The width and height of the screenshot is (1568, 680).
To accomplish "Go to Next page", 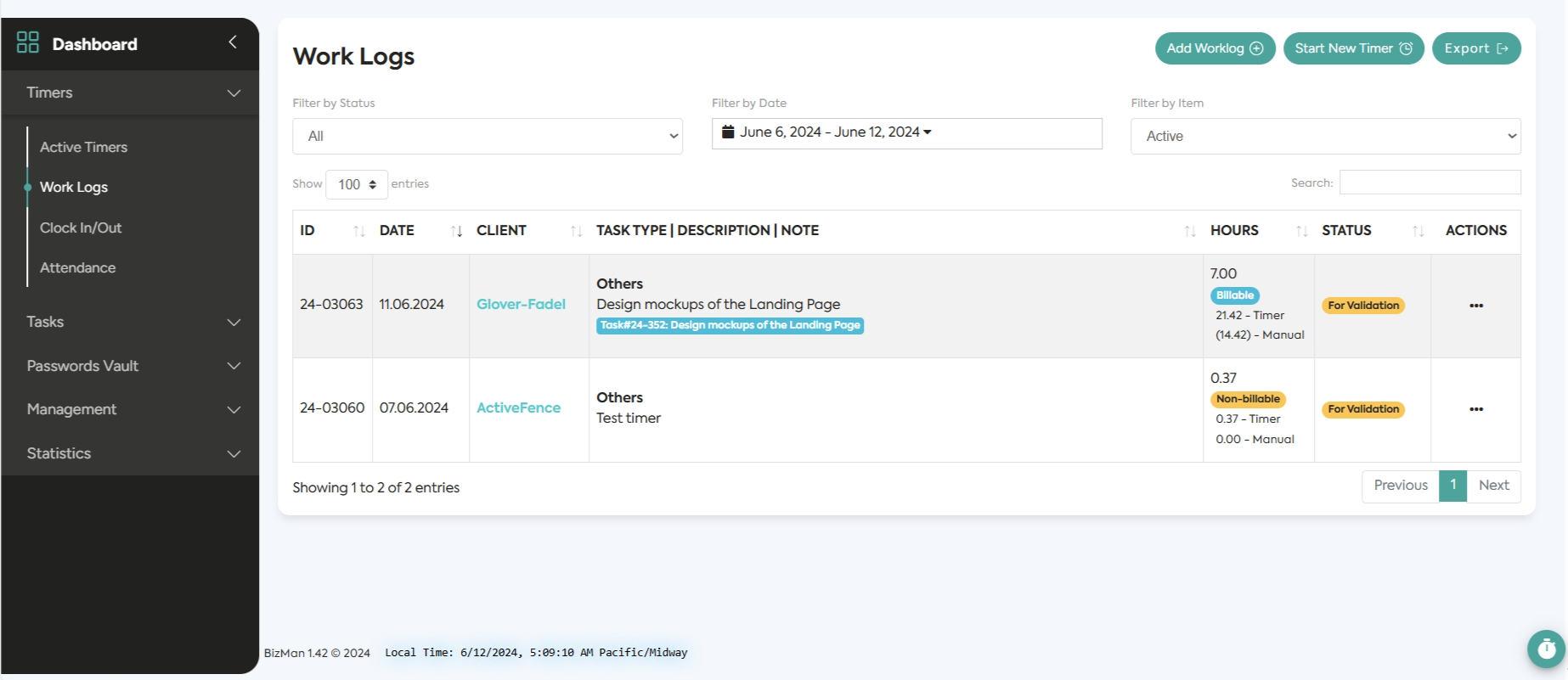I will pos(1493,486).
